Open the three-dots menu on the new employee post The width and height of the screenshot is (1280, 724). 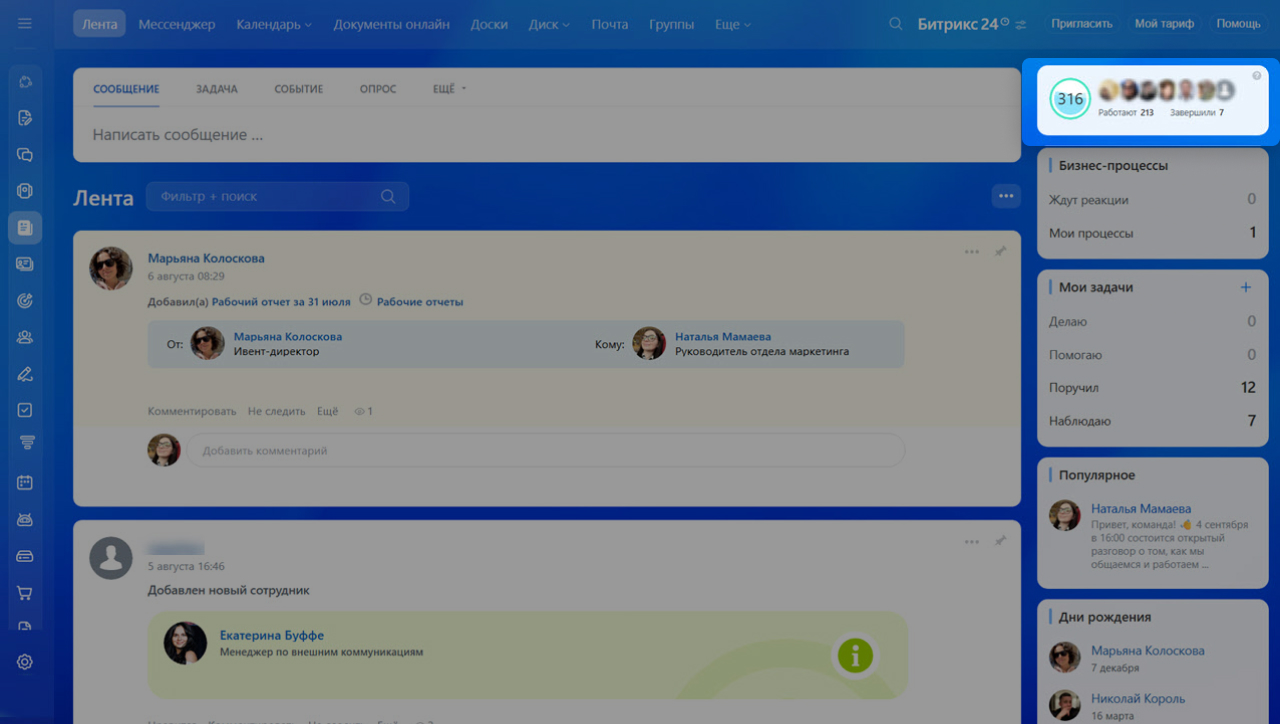pos(972,541)
